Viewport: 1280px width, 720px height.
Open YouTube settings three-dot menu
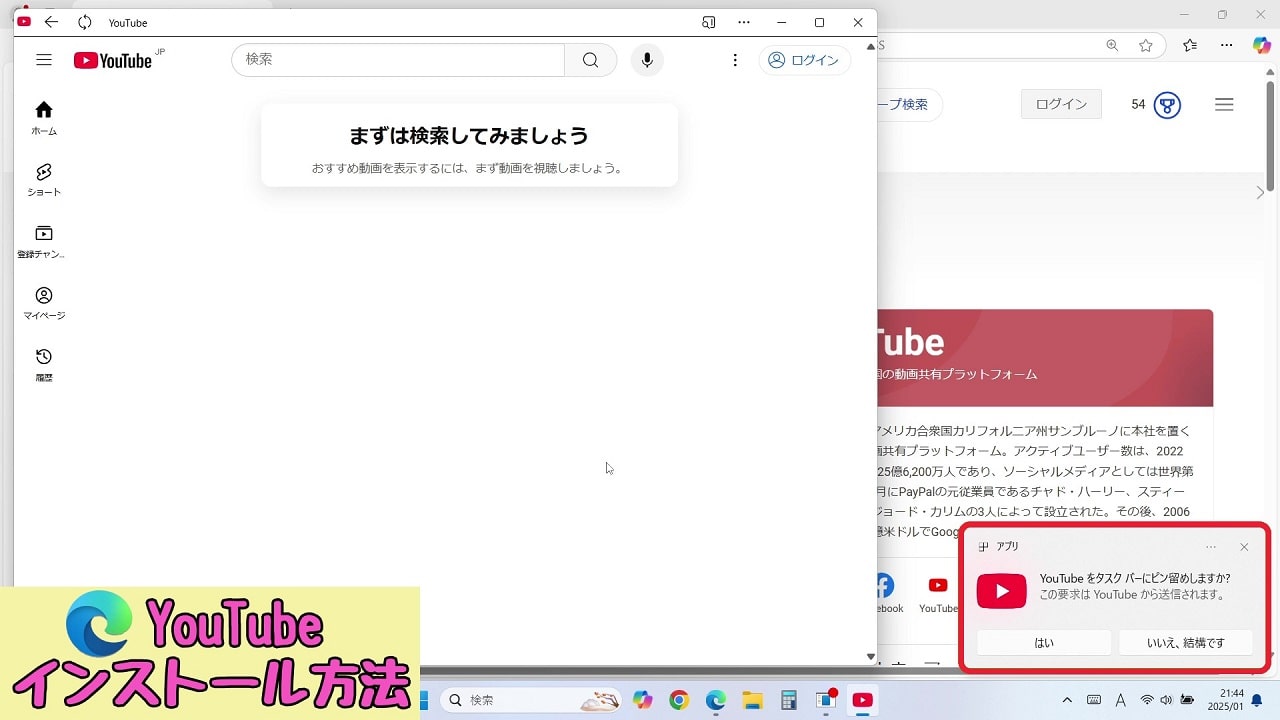(x=735, y=60)
